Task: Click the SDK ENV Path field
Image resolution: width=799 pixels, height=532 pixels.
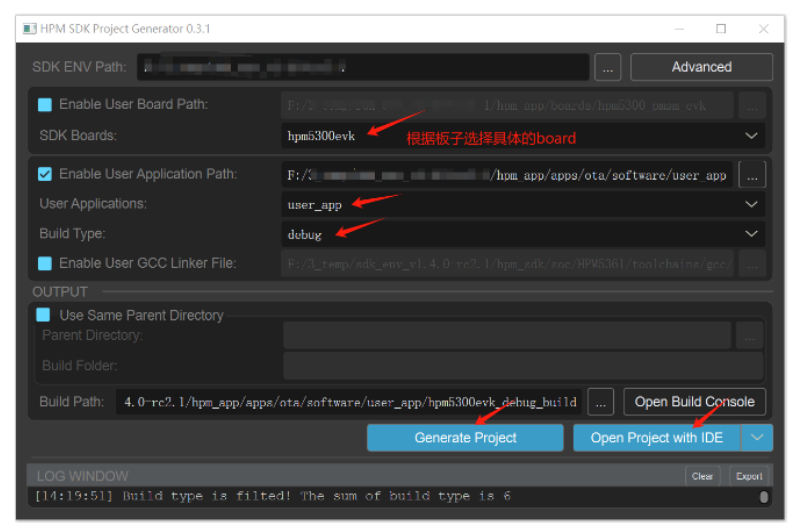Action: (x=363, y=67)
